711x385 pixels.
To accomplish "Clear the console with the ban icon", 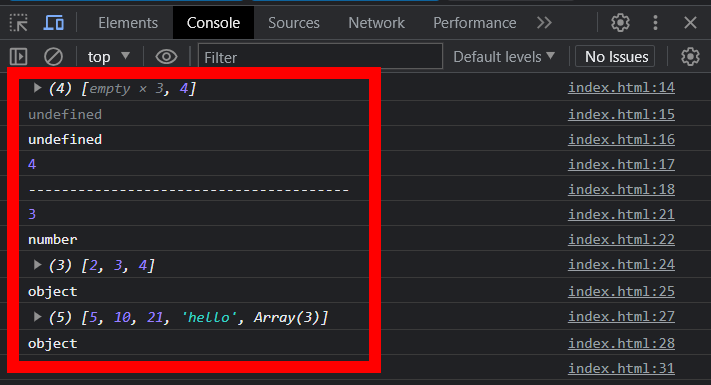I will tap(53, 57).
